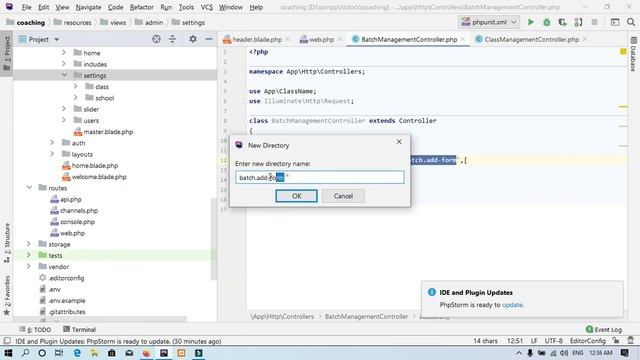Click the directory name input field

click(320, 178)
